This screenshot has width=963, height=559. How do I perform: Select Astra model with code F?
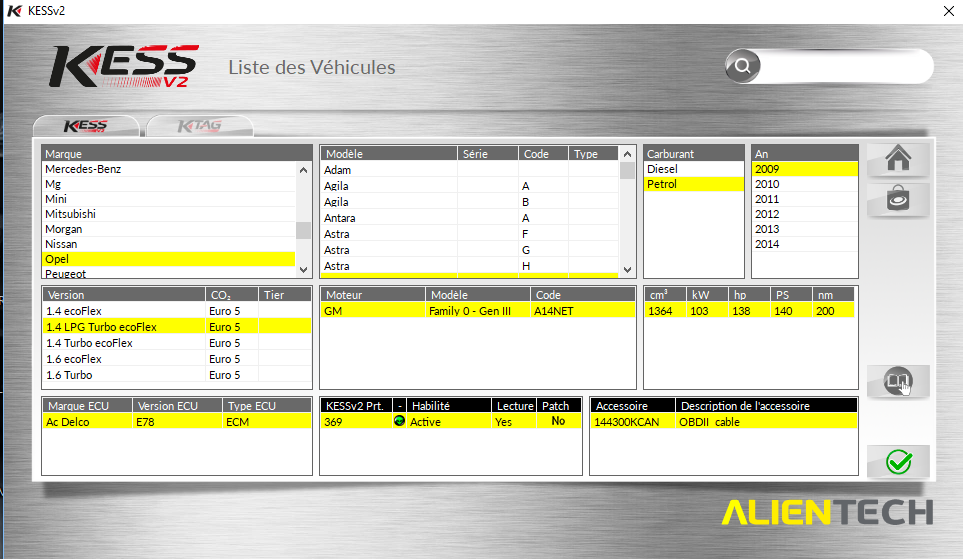[x=469, y=234]
